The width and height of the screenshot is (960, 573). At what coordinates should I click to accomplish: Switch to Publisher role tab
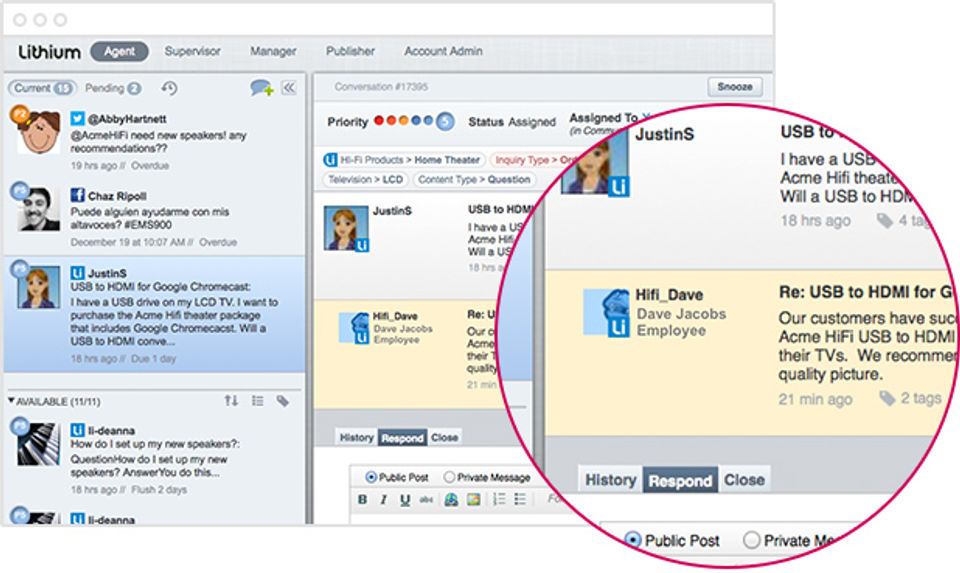[x=350, y=51]
